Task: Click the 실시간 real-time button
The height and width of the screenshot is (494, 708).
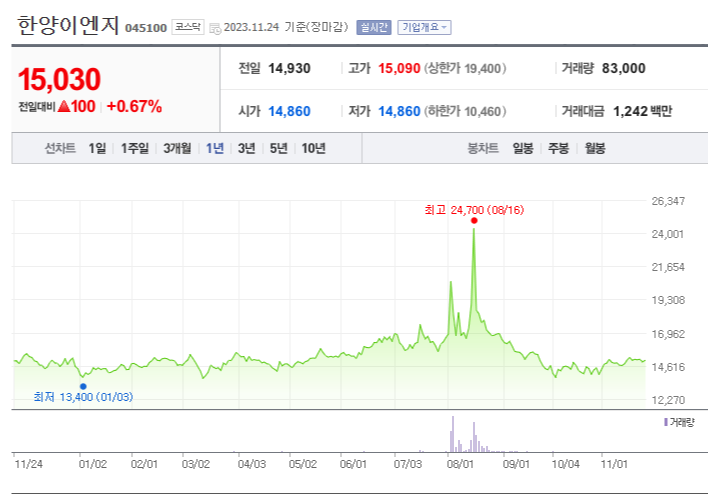Action: pyautogui.click(x=373, y=28)
